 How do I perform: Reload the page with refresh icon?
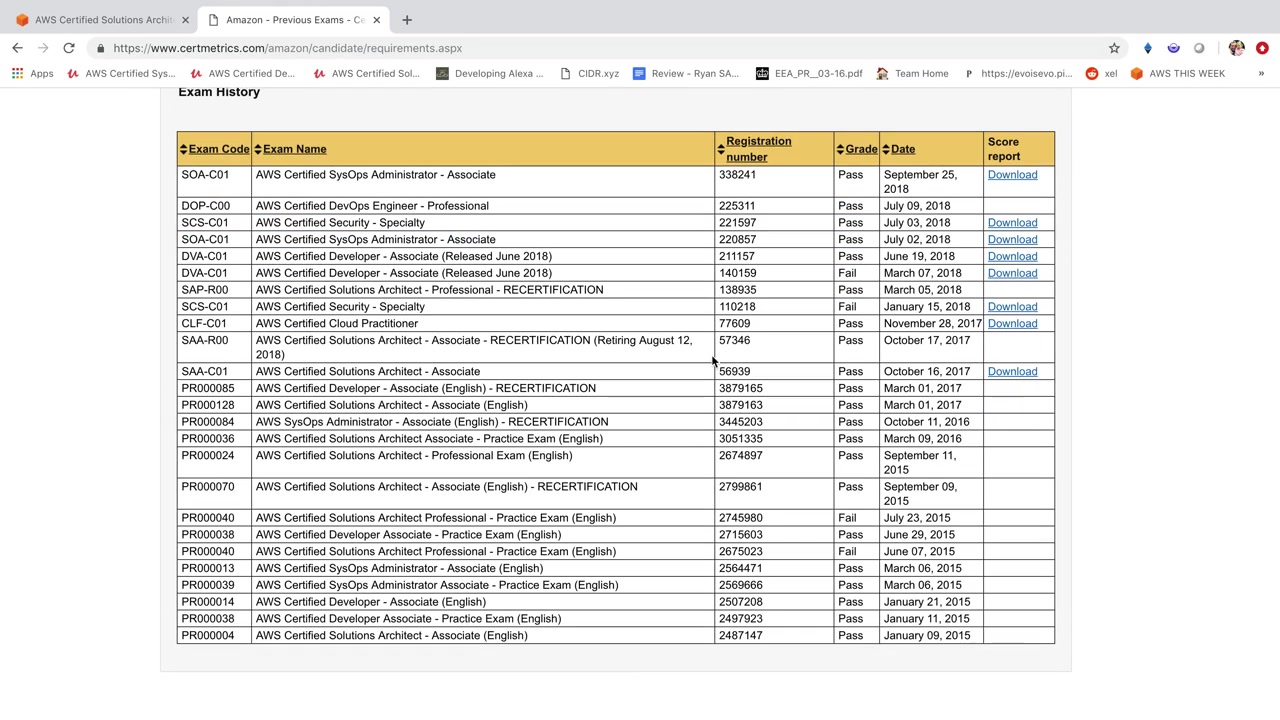click(69, 48)
